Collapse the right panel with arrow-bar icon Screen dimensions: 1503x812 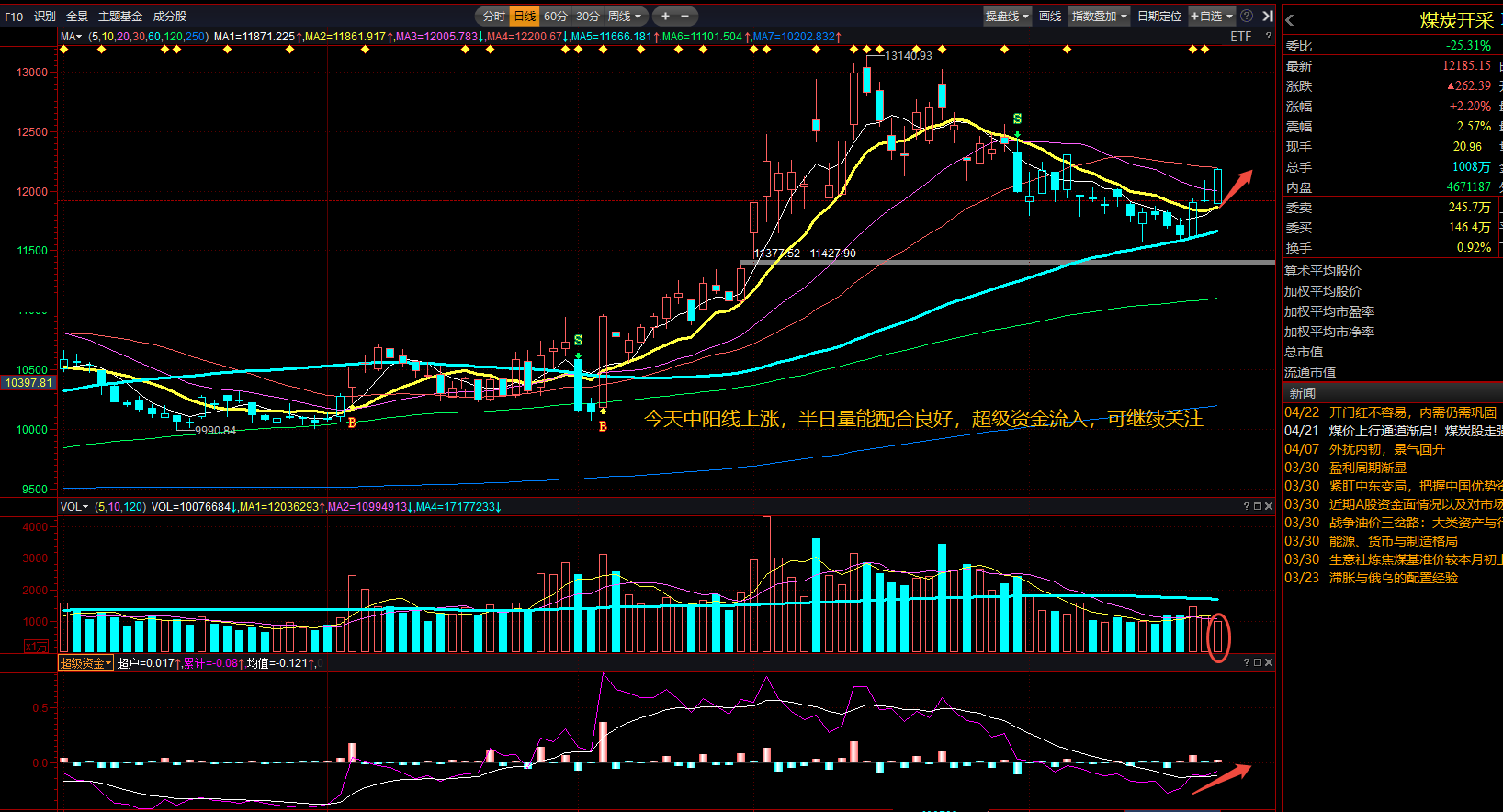pos(1267,17)
